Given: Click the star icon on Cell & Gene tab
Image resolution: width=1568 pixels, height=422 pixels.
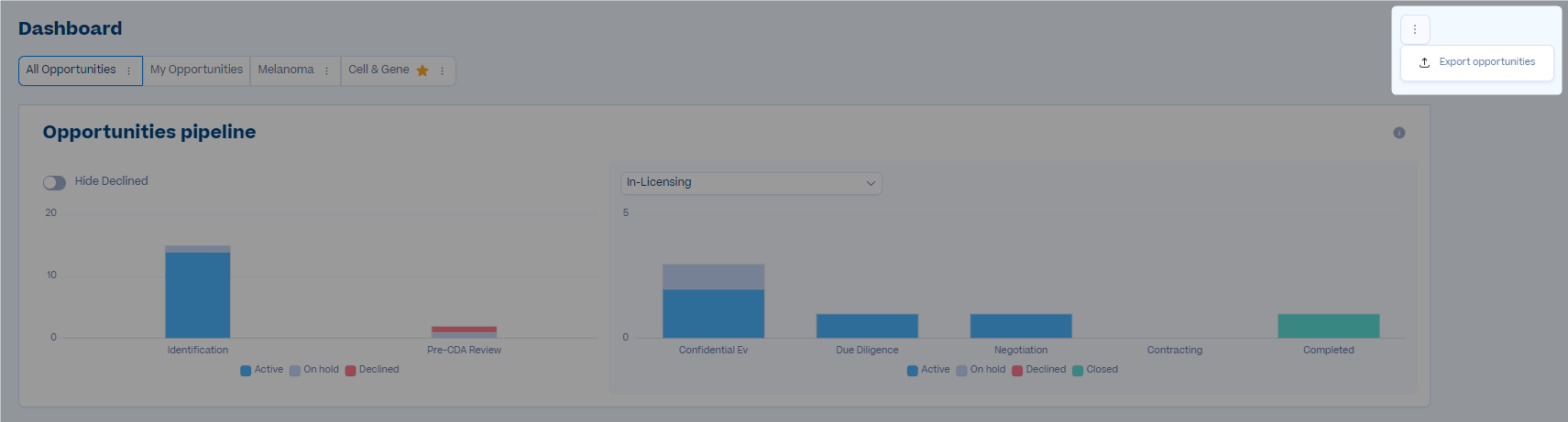Looking at the screenshot, I should [x=422, y=70].
